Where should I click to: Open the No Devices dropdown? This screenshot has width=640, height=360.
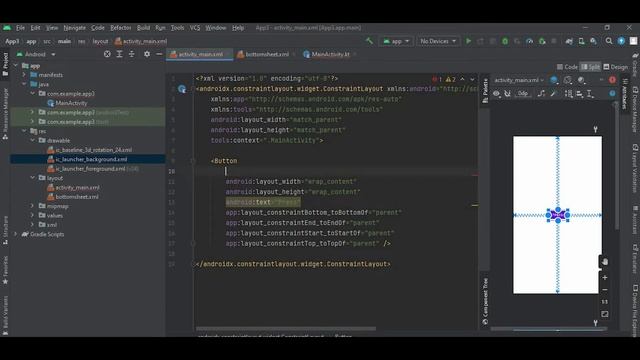(x=438, y=41)
